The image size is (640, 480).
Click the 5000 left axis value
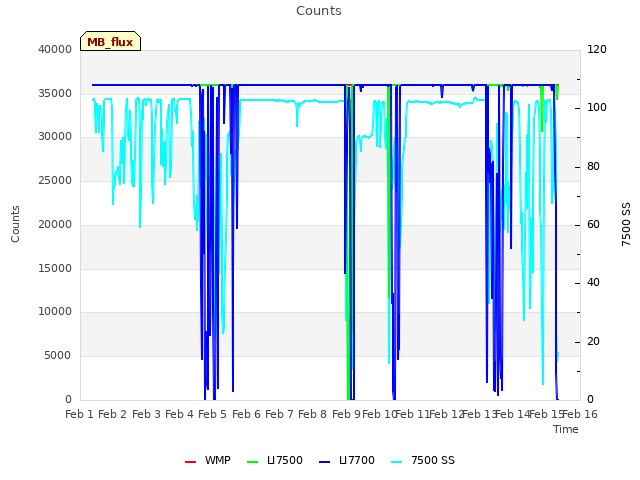(x=58, y=356)
